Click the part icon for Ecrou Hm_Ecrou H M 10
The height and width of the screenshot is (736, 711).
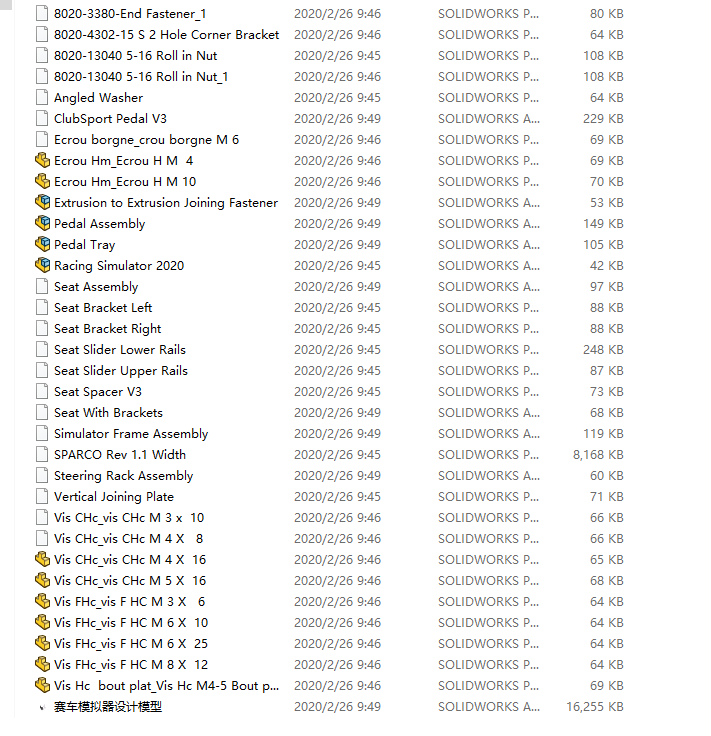tap(42, 182)
